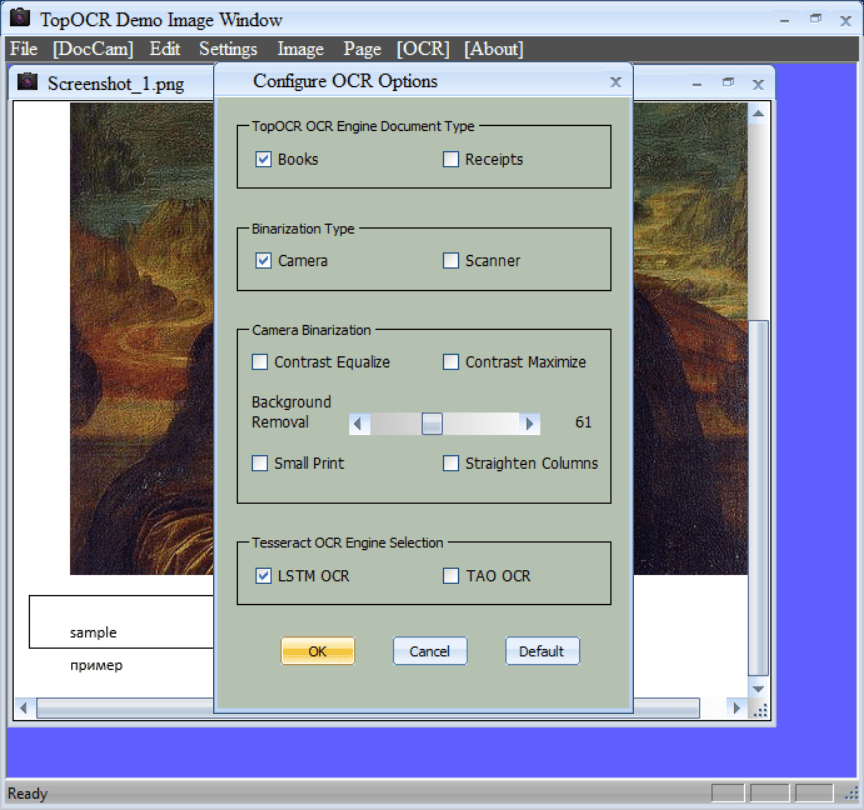Click the Ready status bar text
Screen dimensions: 864x810
click(28, 793)
